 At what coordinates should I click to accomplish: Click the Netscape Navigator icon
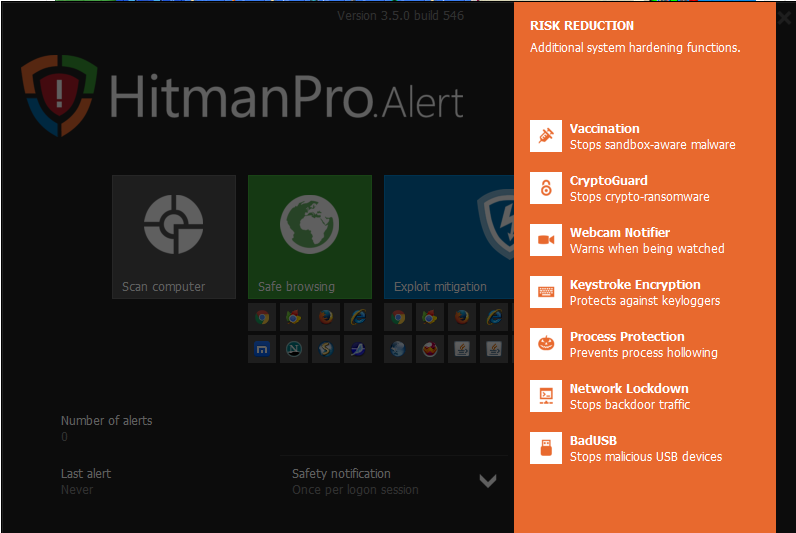294,349
